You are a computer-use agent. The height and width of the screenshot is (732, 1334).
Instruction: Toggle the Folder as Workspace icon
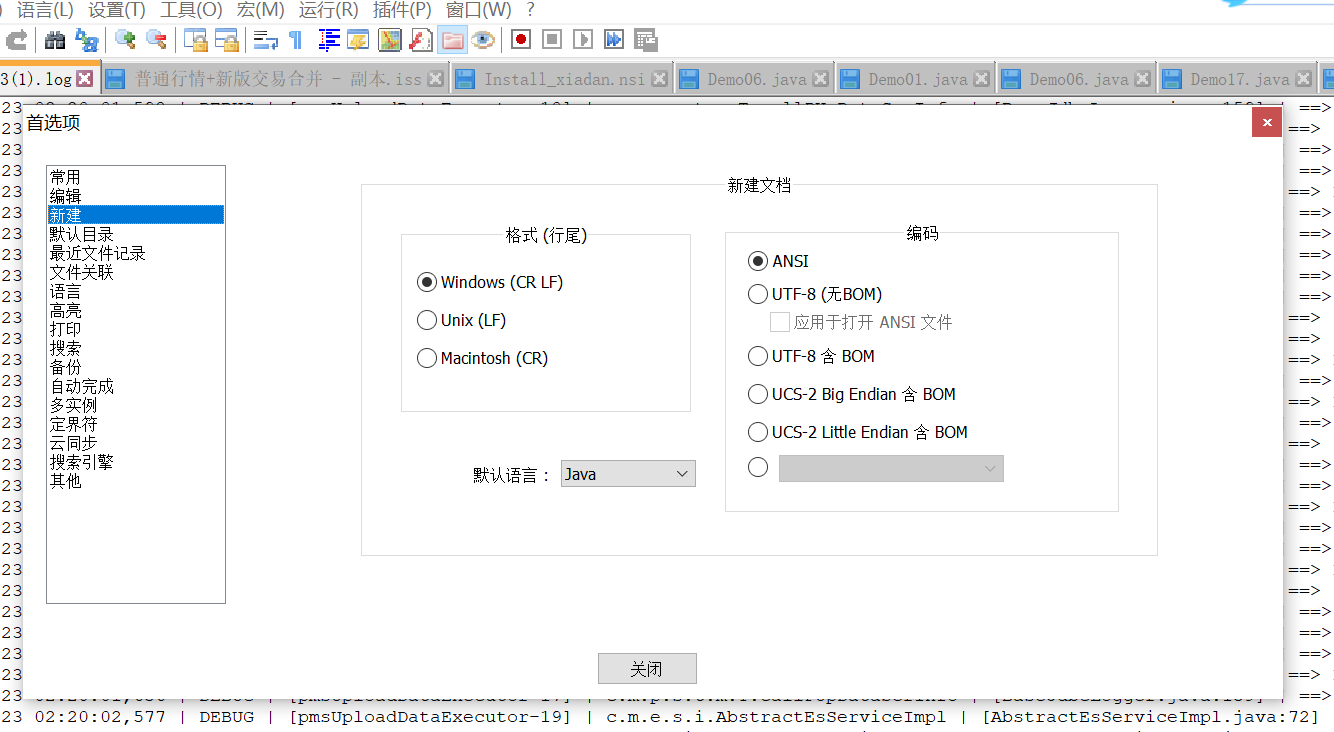[x=452, y=40]
